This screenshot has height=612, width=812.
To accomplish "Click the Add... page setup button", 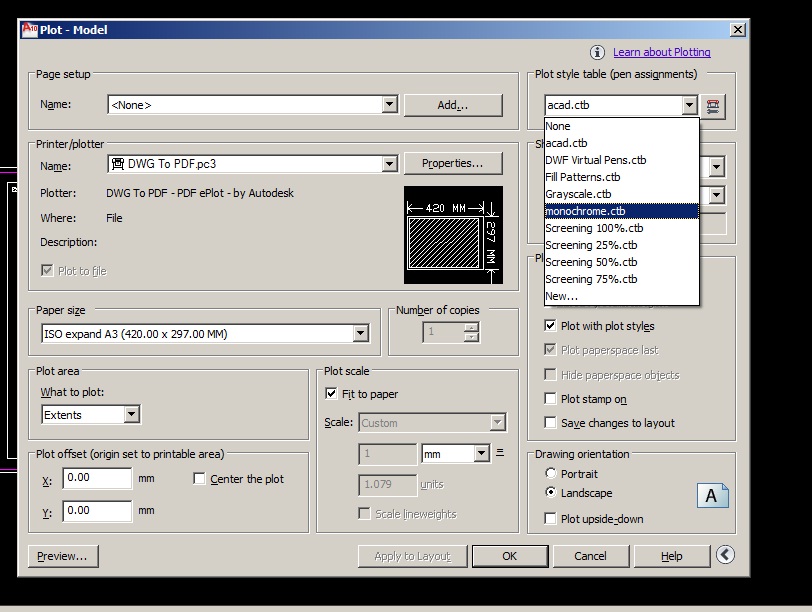I will [x=453, y=105].
